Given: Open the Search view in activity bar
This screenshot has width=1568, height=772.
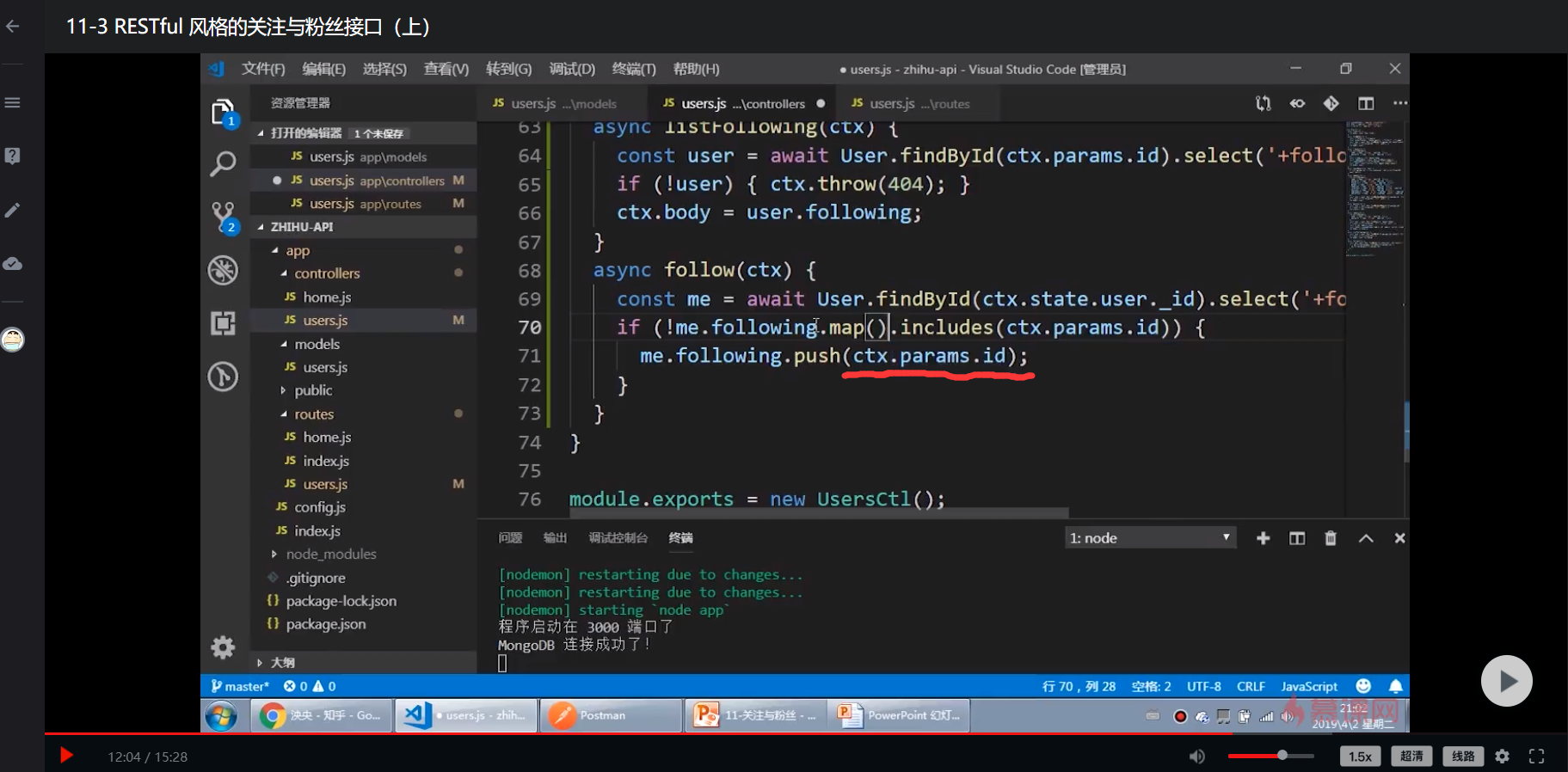Looking at the screenshot, I should click(223, 163).
